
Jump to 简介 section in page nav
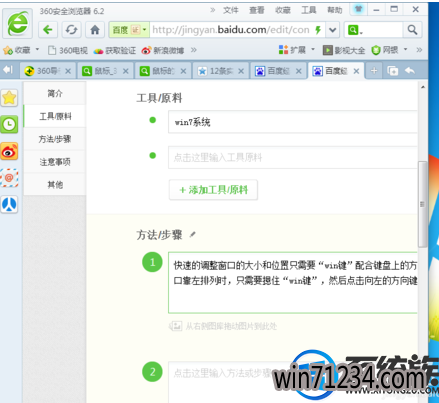(x=55, y=93)
